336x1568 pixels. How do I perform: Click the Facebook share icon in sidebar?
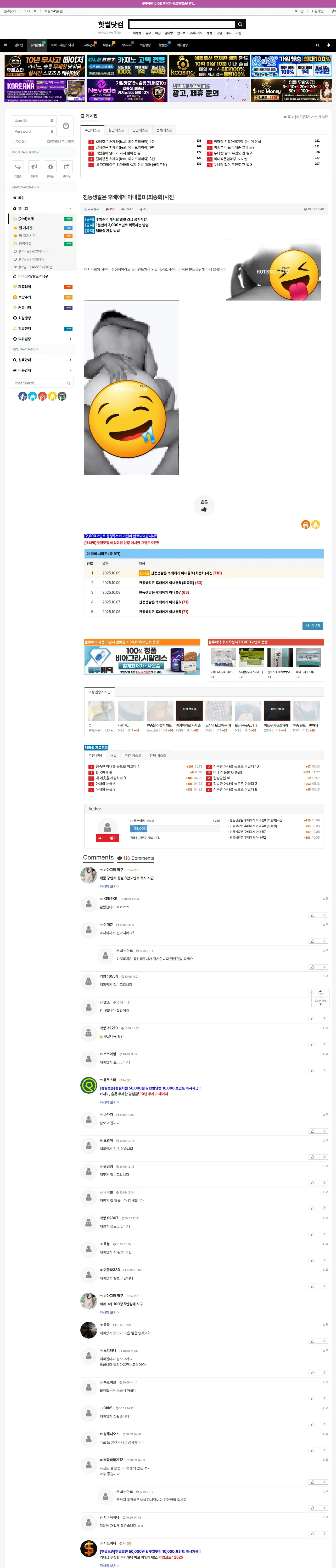(x=23, y=396)
